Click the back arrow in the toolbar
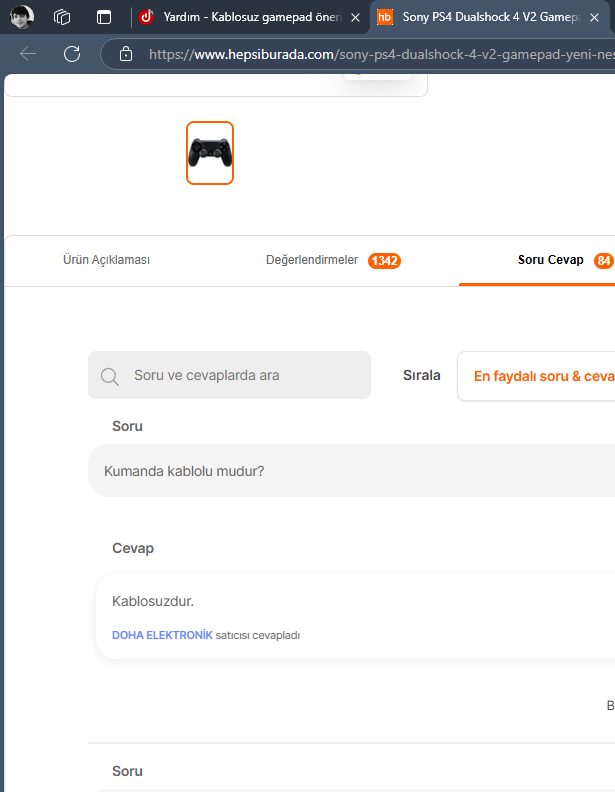The height and width of the screenshot is (792, 615). click(x=28, y=54)
